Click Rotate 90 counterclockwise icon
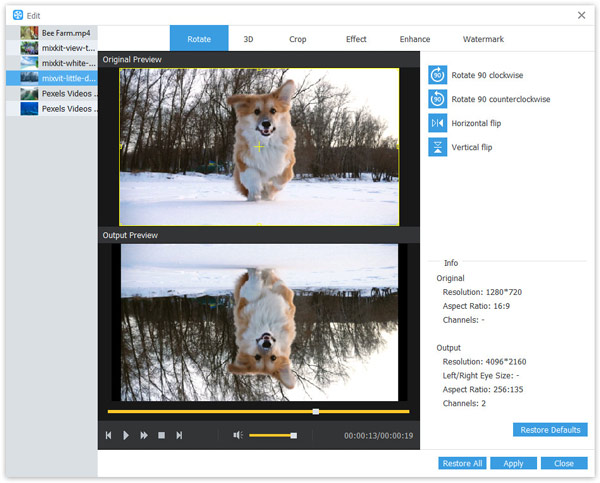The image size is (600, 483). tap(437, 99)
